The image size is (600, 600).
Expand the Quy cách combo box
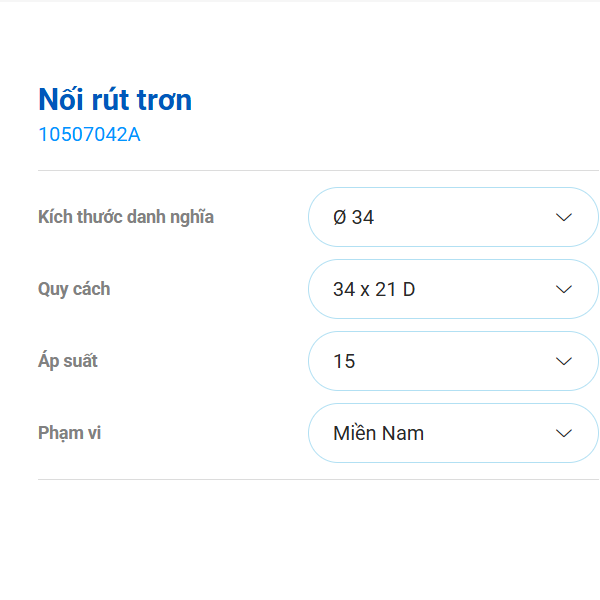point(452,289)
